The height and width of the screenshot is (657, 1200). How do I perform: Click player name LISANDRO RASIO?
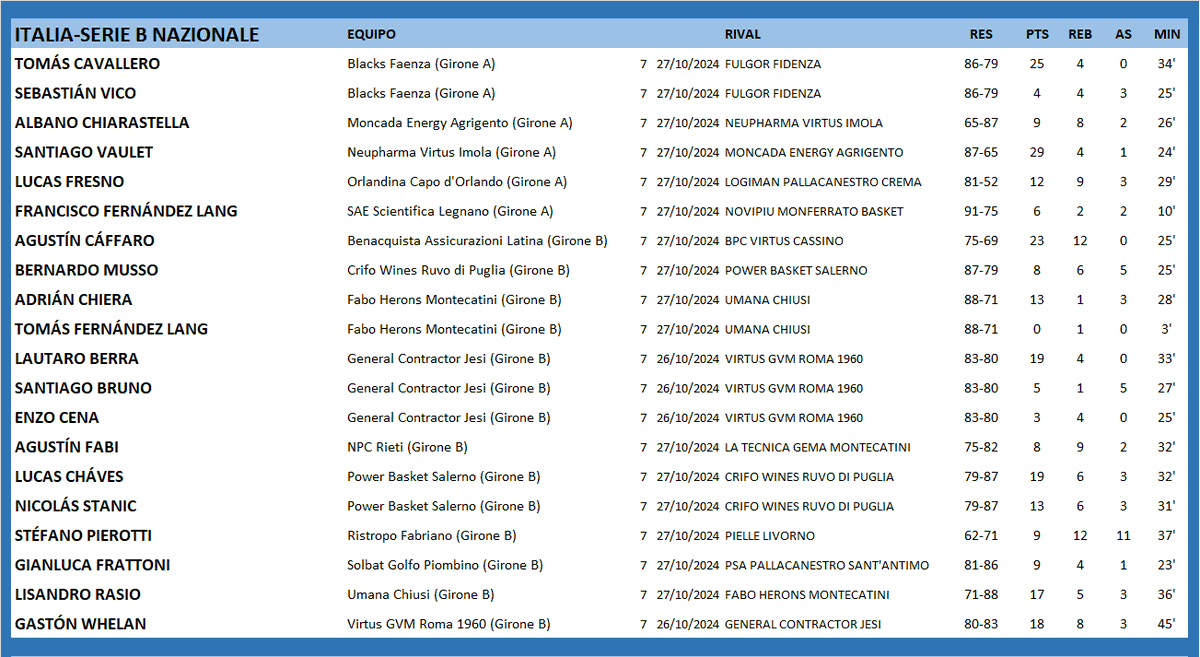pyautogui.click(x=77, y=595)
